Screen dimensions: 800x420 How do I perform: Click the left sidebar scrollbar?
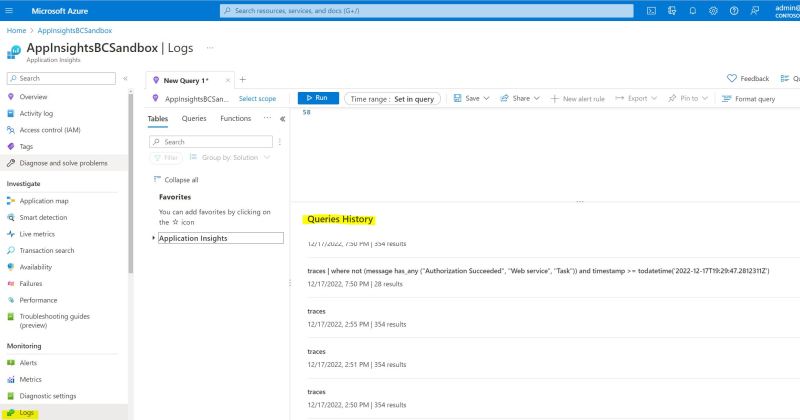pos(131,183)
